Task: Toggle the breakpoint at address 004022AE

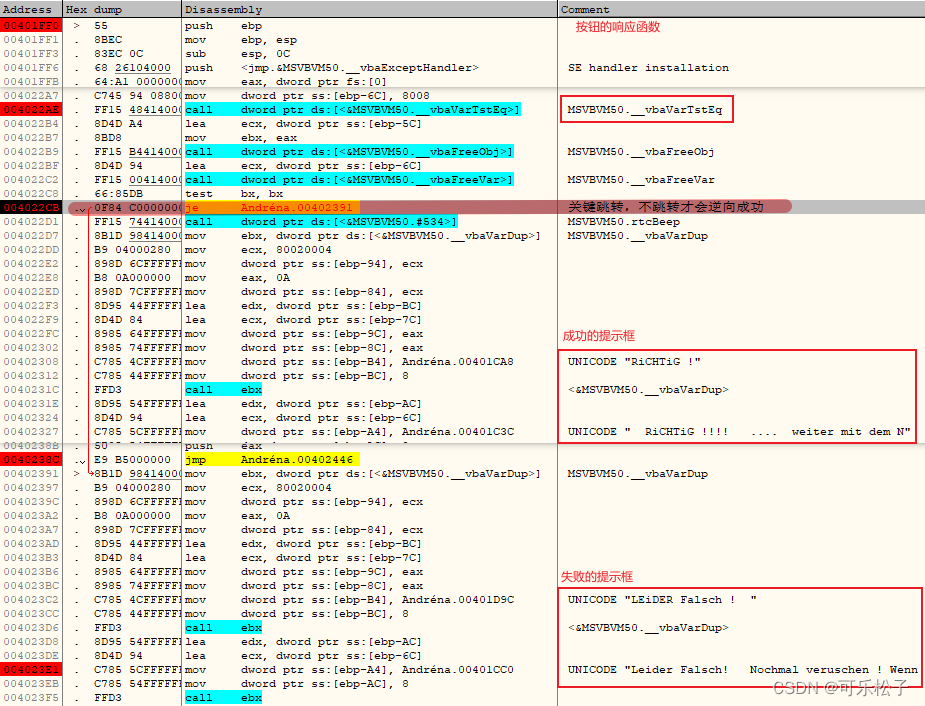Action: pyautogui.click(x=29, y=109)
